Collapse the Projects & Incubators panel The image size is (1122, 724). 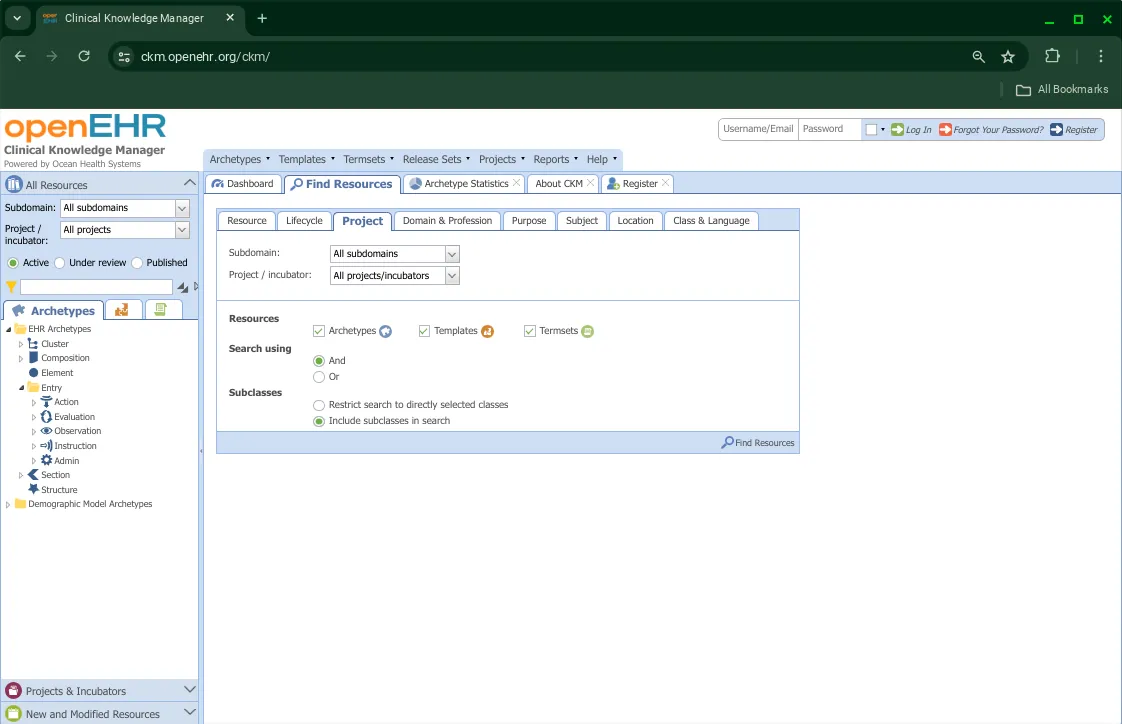(189, 690)
